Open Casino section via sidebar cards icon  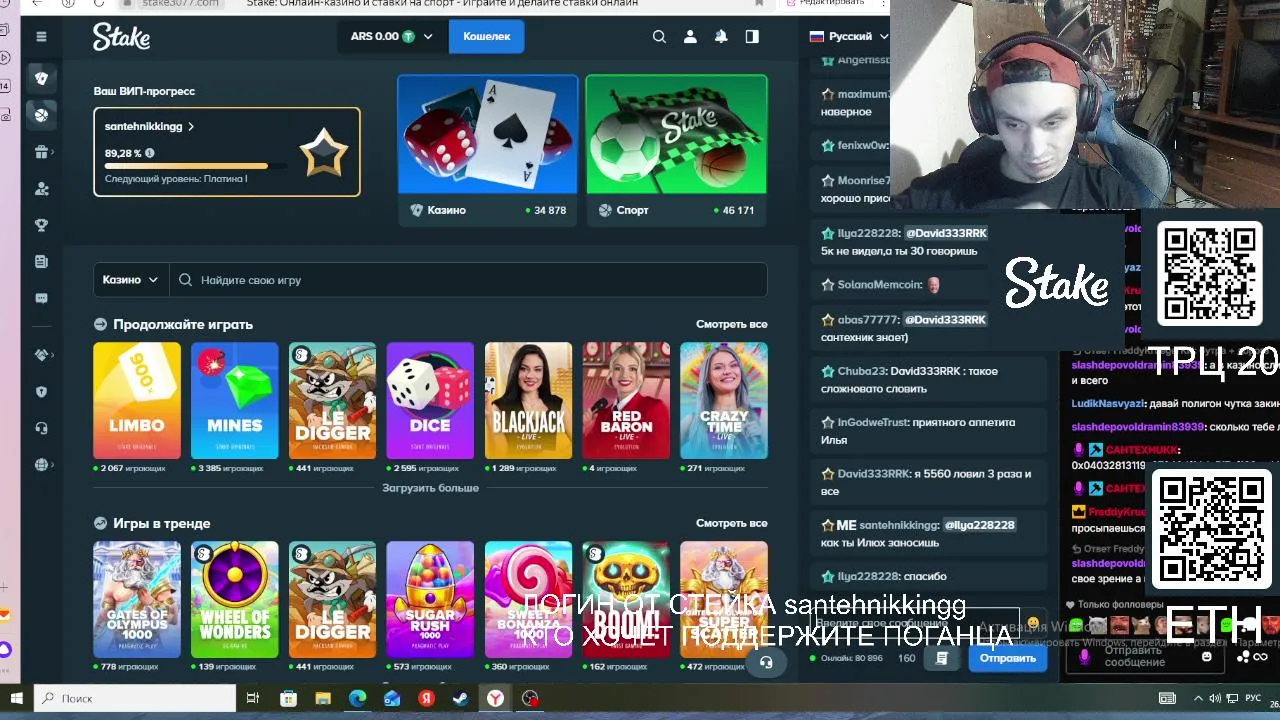(41, 78)
